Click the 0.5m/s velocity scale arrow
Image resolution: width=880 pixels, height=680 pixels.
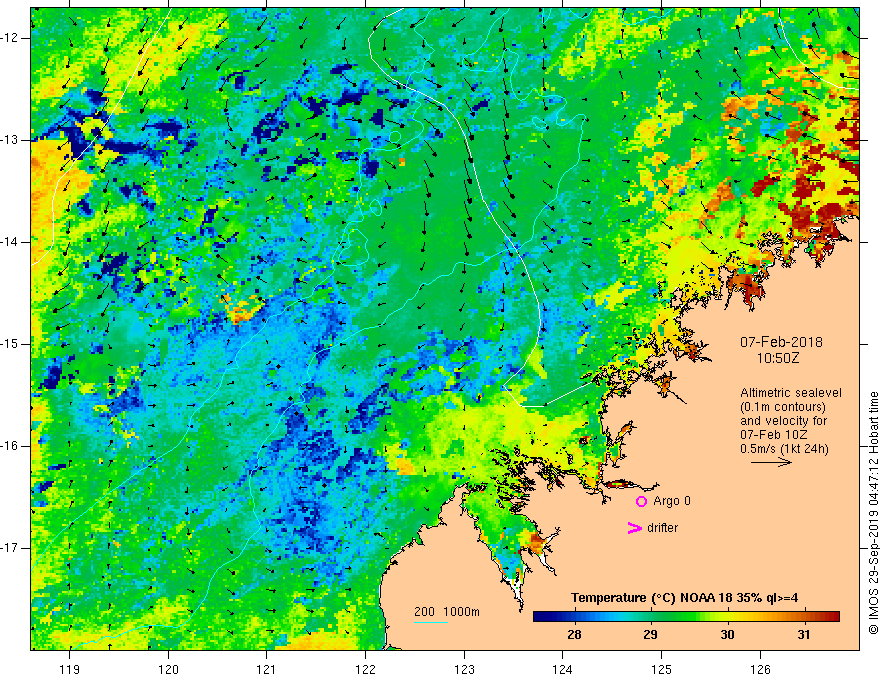tap(771, 462)
